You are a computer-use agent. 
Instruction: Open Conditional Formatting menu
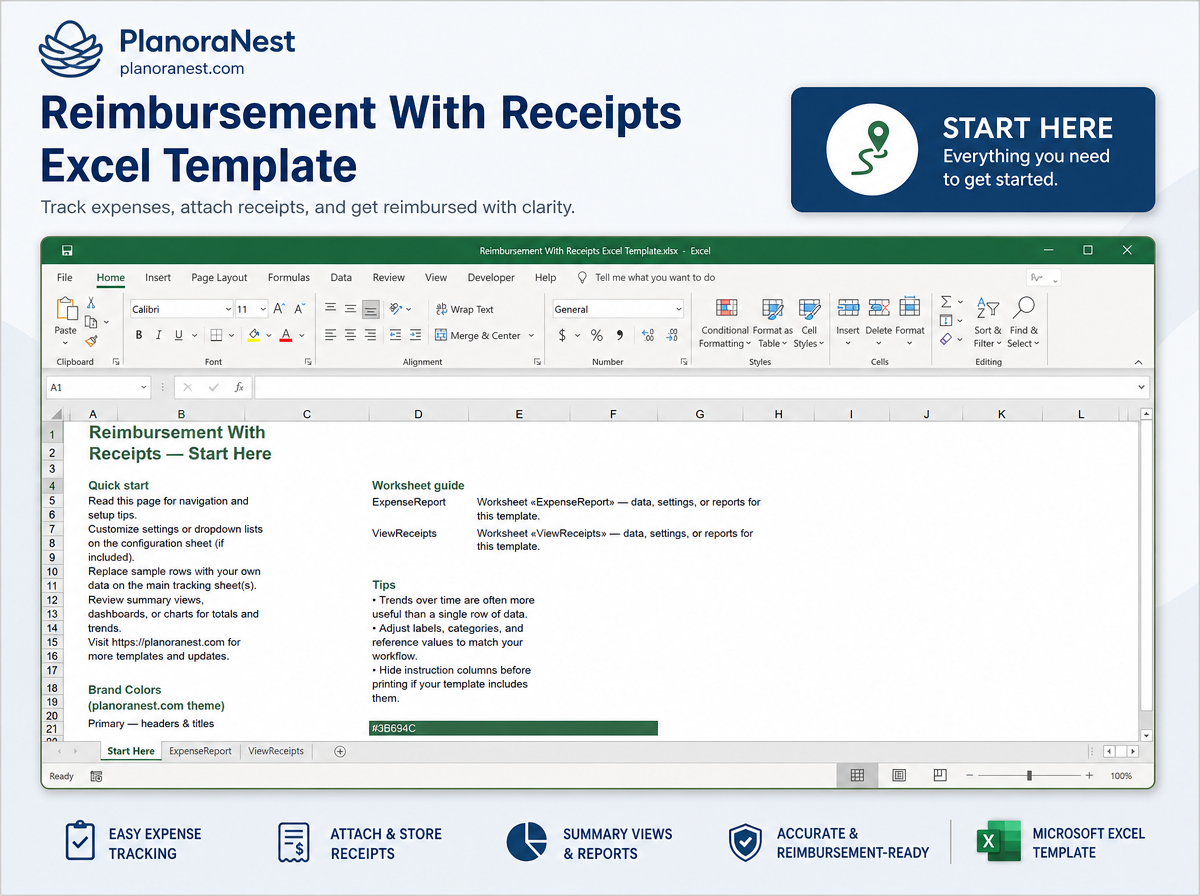pyautogui.click(x=725, y=323)
